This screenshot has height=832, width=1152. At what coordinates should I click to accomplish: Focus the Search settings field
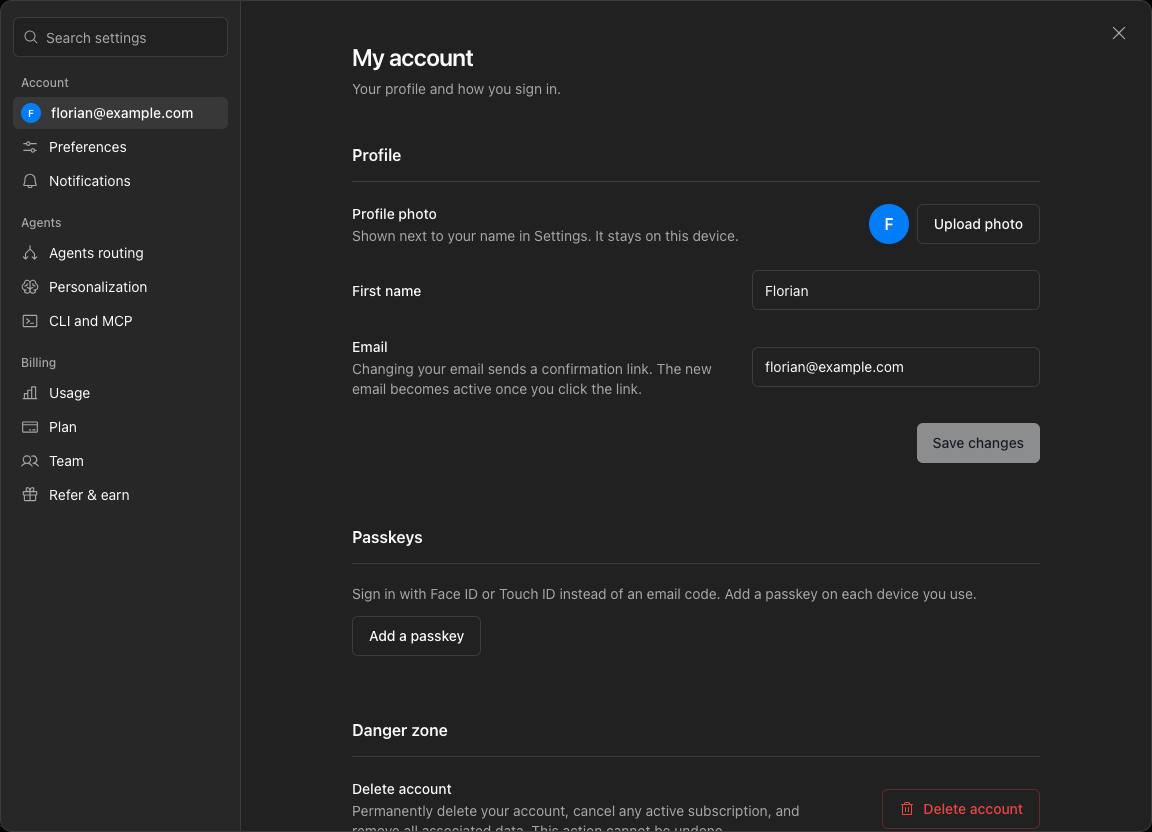tap(120, 37)
